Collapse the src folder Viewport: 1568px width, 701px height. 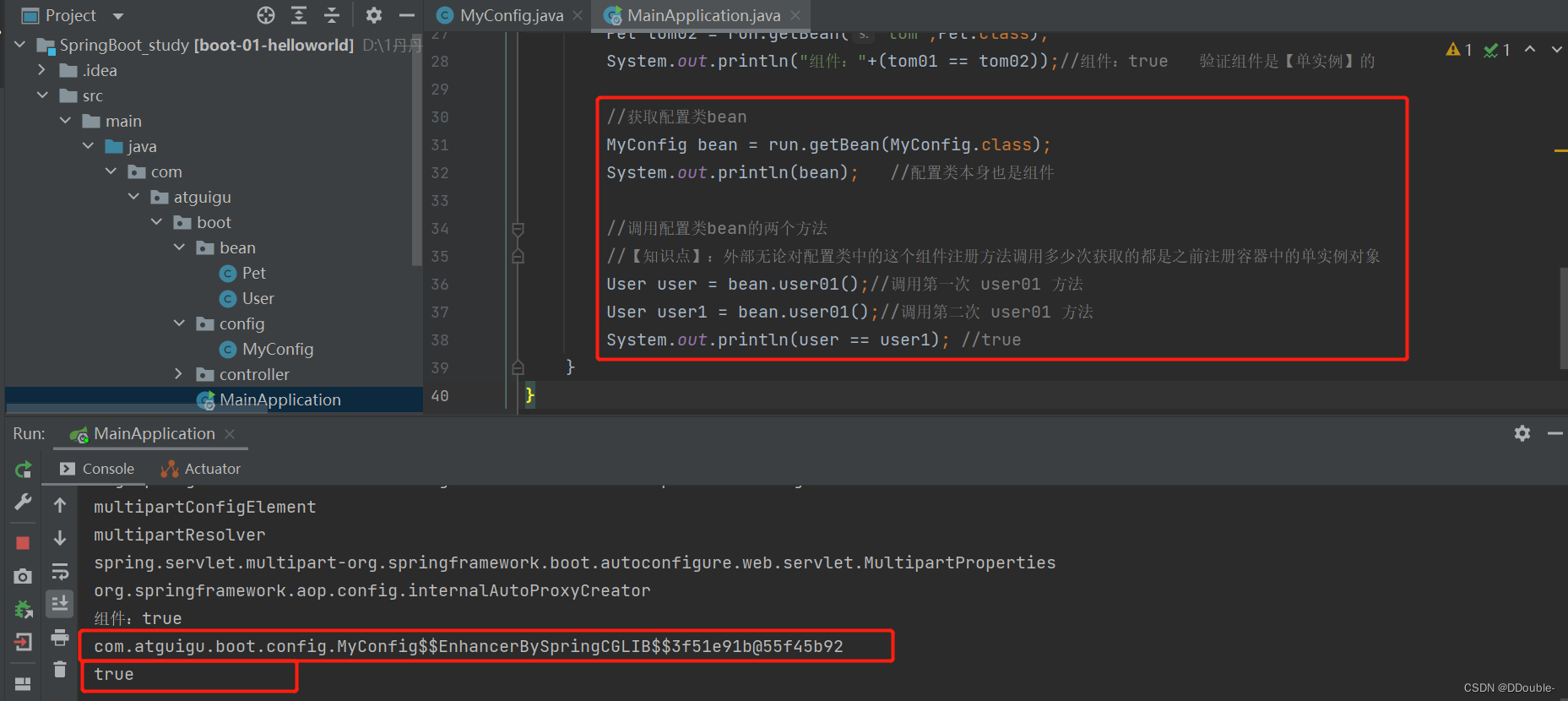(42, 95)
